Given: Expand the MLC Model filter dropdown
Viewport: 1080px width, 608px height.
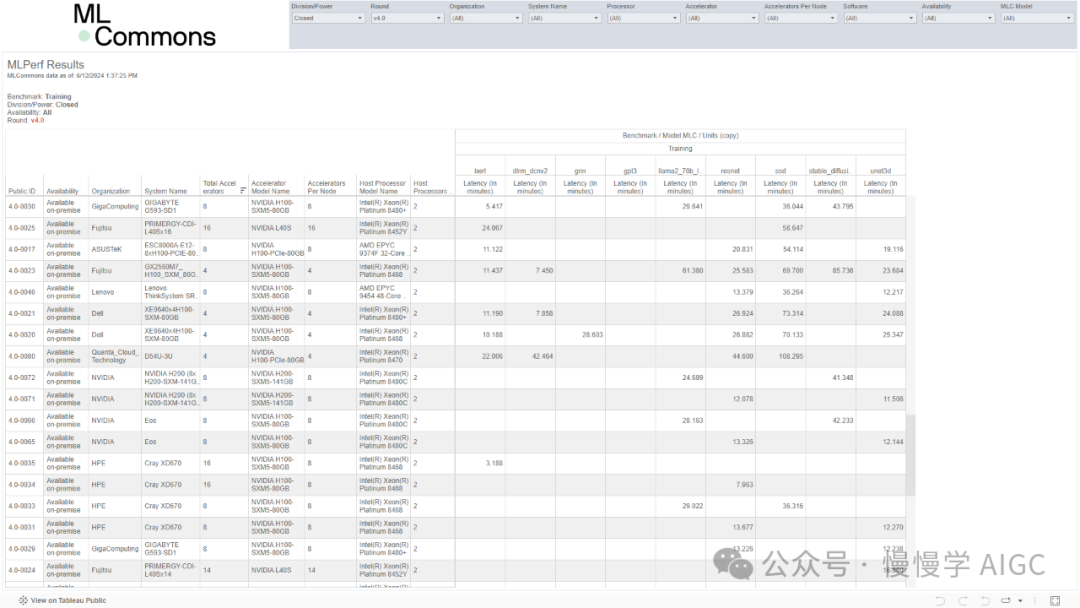Looking at the screenshot, I should 1037,19.
